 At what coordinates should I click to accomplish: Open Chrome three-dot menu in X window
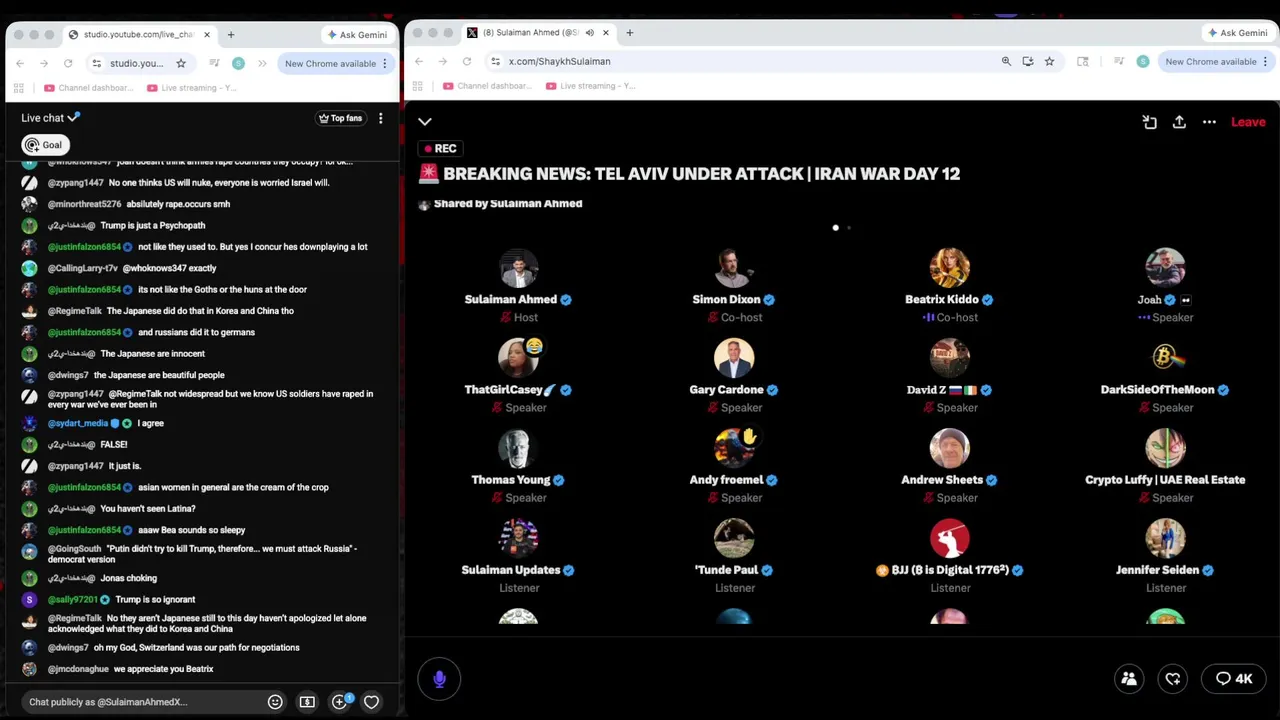1267,61
